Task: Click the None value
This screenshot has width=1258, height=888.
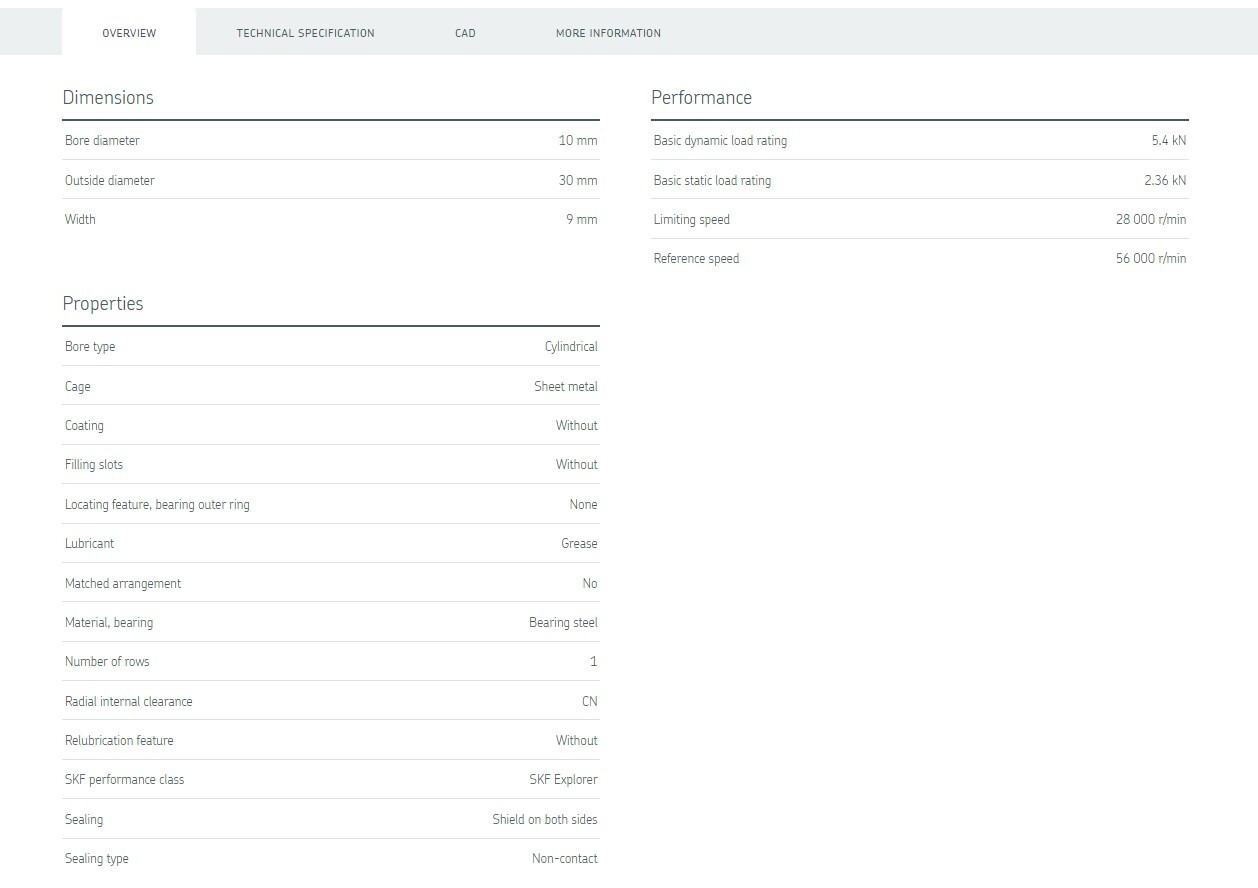Action: [x=584, y=504]
